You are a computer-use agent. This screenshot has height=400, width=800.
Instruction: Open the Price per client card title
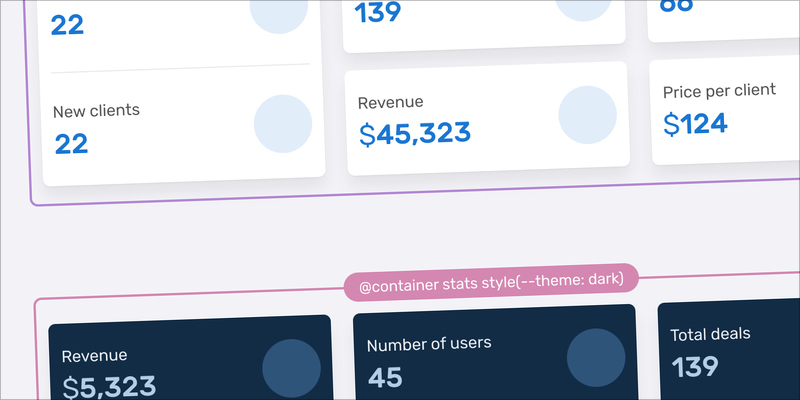pyautogui.click(x=719, y=91)
